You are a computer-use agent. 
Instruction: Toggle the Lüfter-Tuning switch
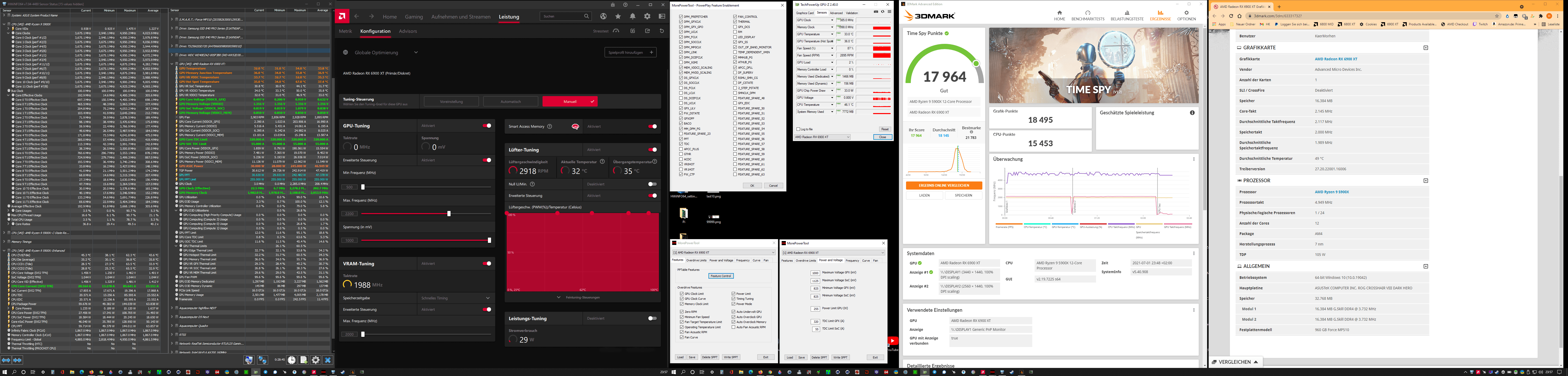coord(653,150)
